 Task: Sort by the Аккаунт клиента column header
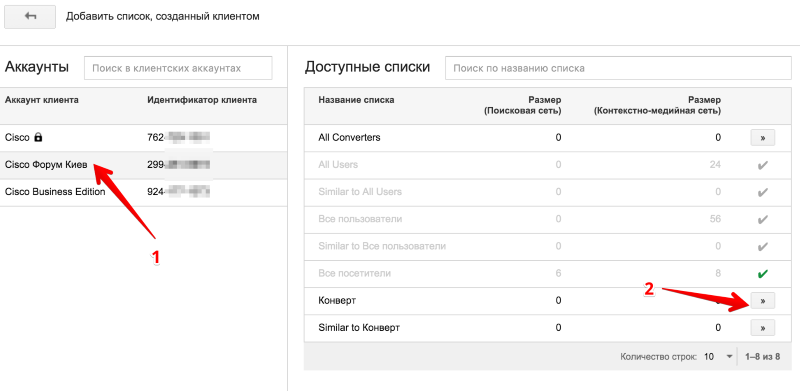point(42,100)
